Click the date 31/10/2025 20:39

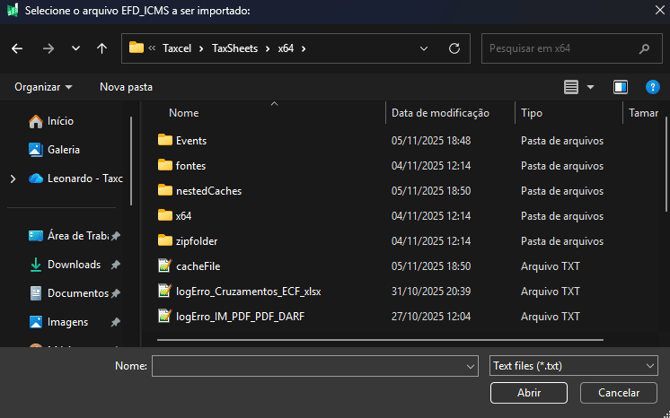point(431,291)
